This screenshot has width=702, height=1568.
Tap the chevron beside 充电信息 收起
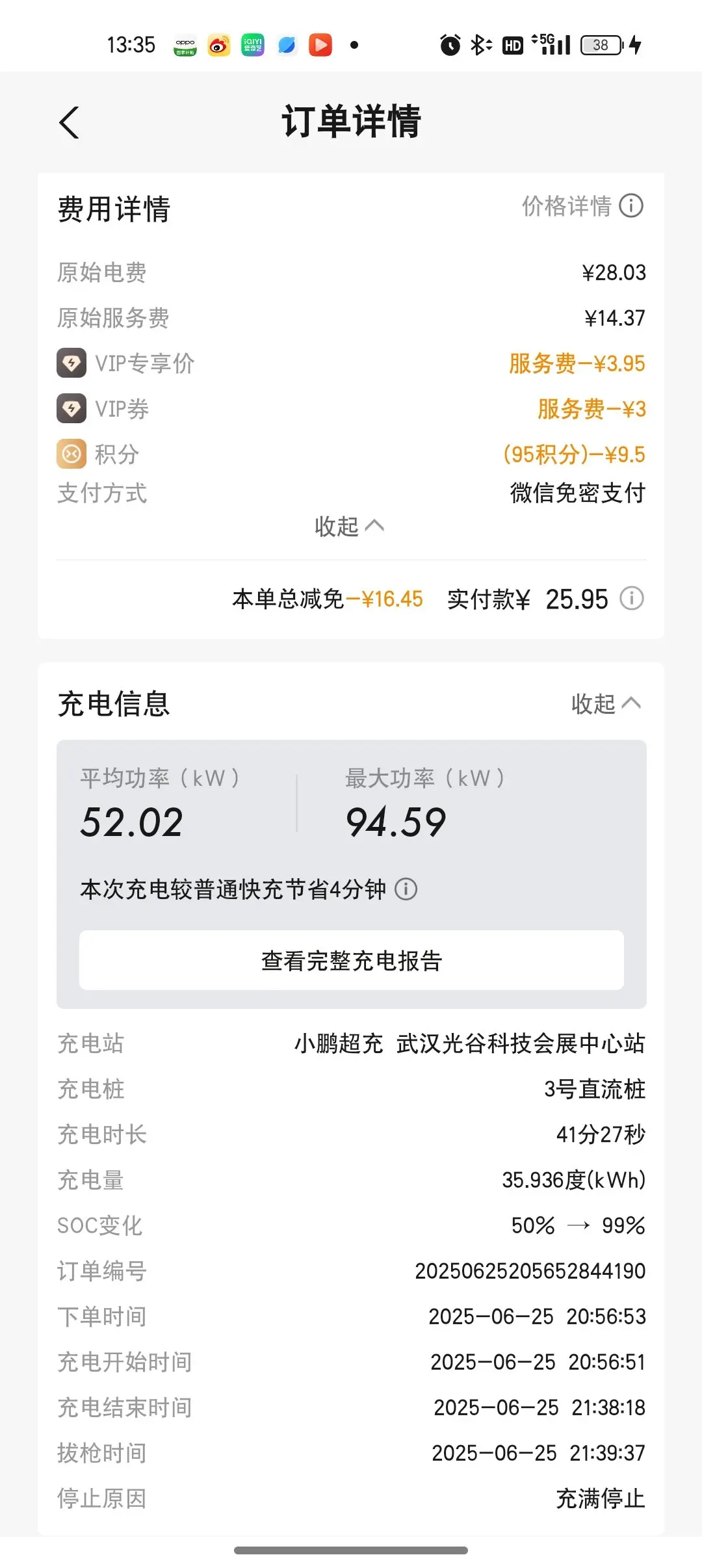[x=631, y=703]
